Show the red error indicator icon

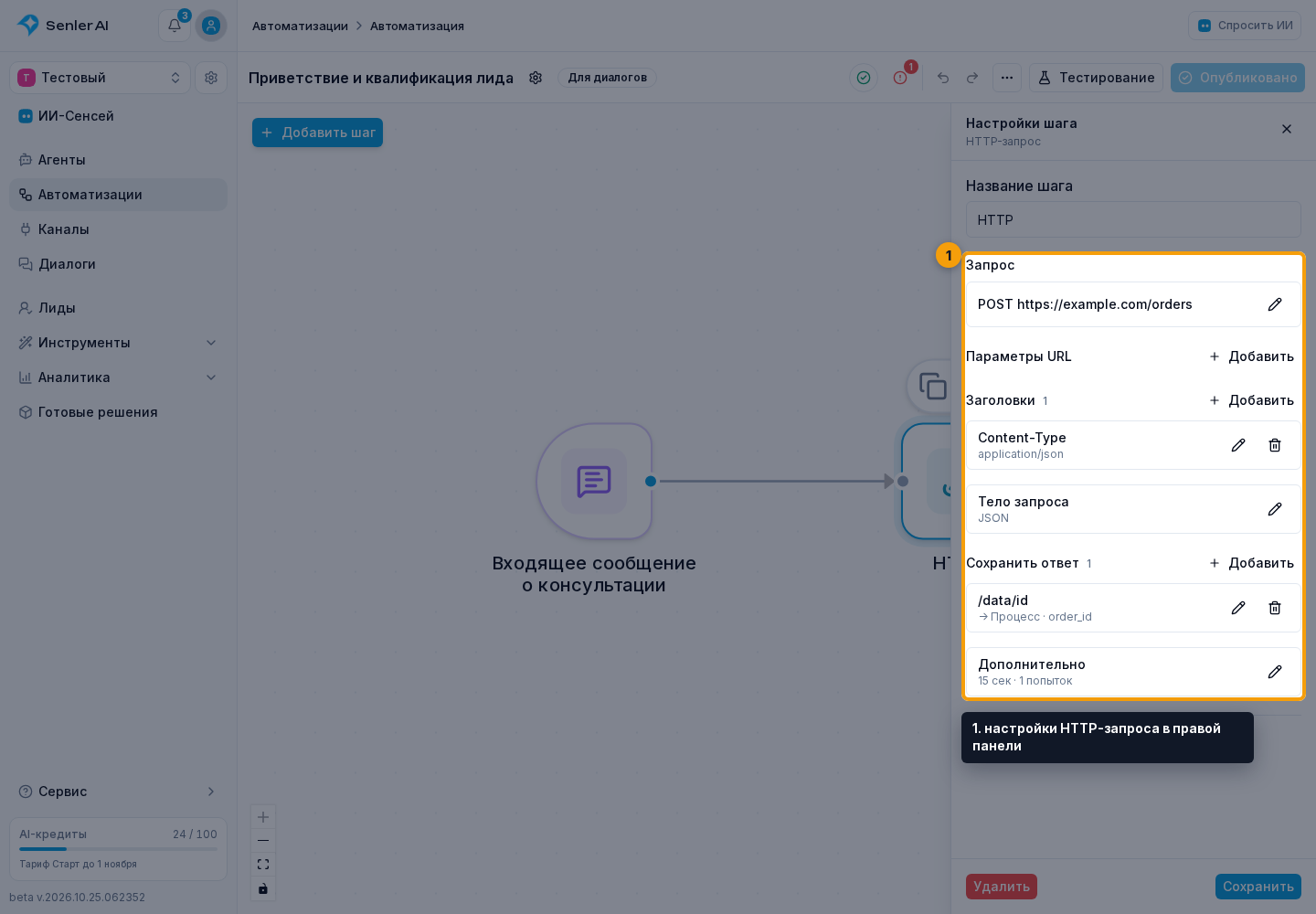click(x=900, y=78)
